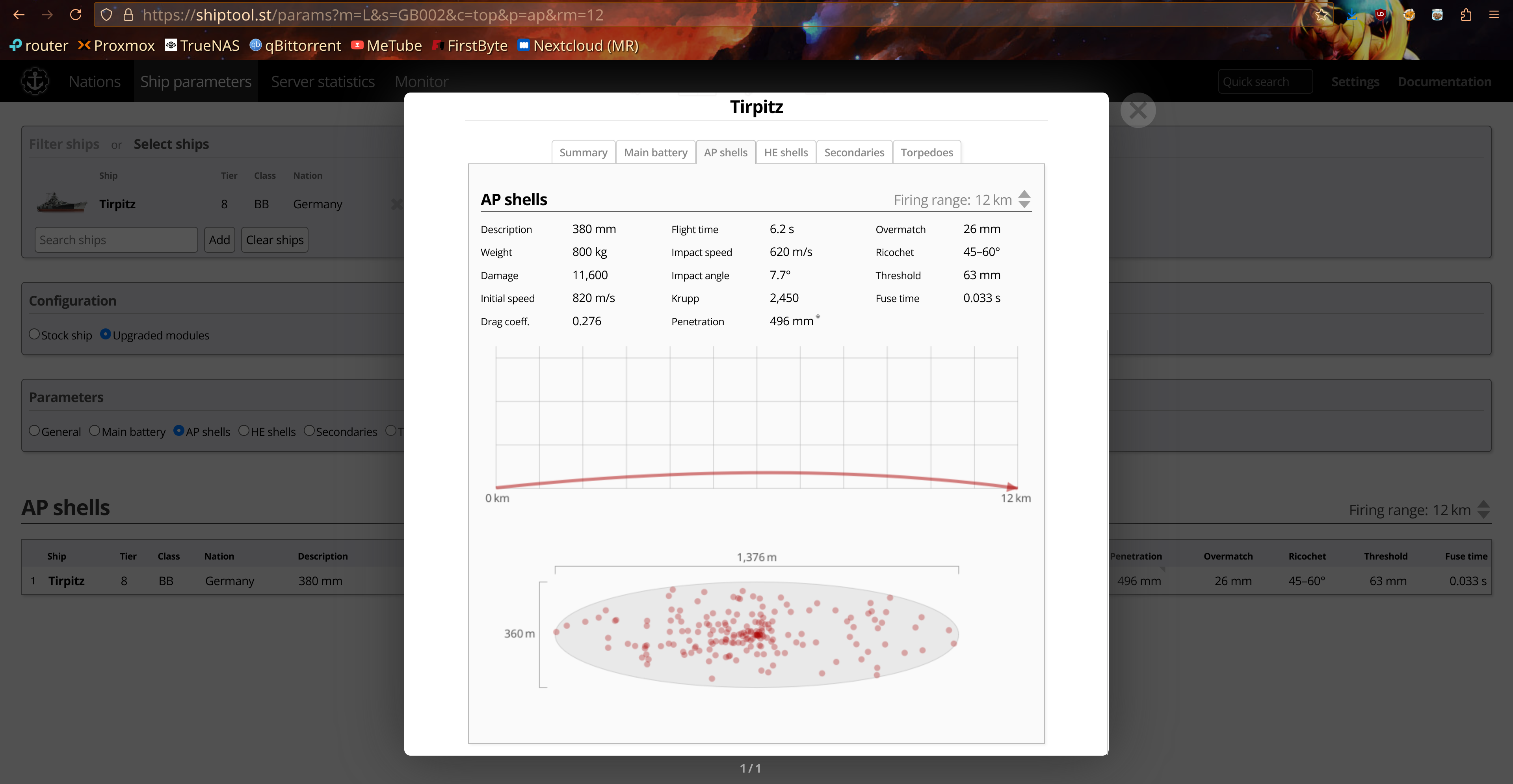Bookmark page with star icon
This screenshot has height=784, width=1513.
pyautogui.click(x=1322, y=15)
